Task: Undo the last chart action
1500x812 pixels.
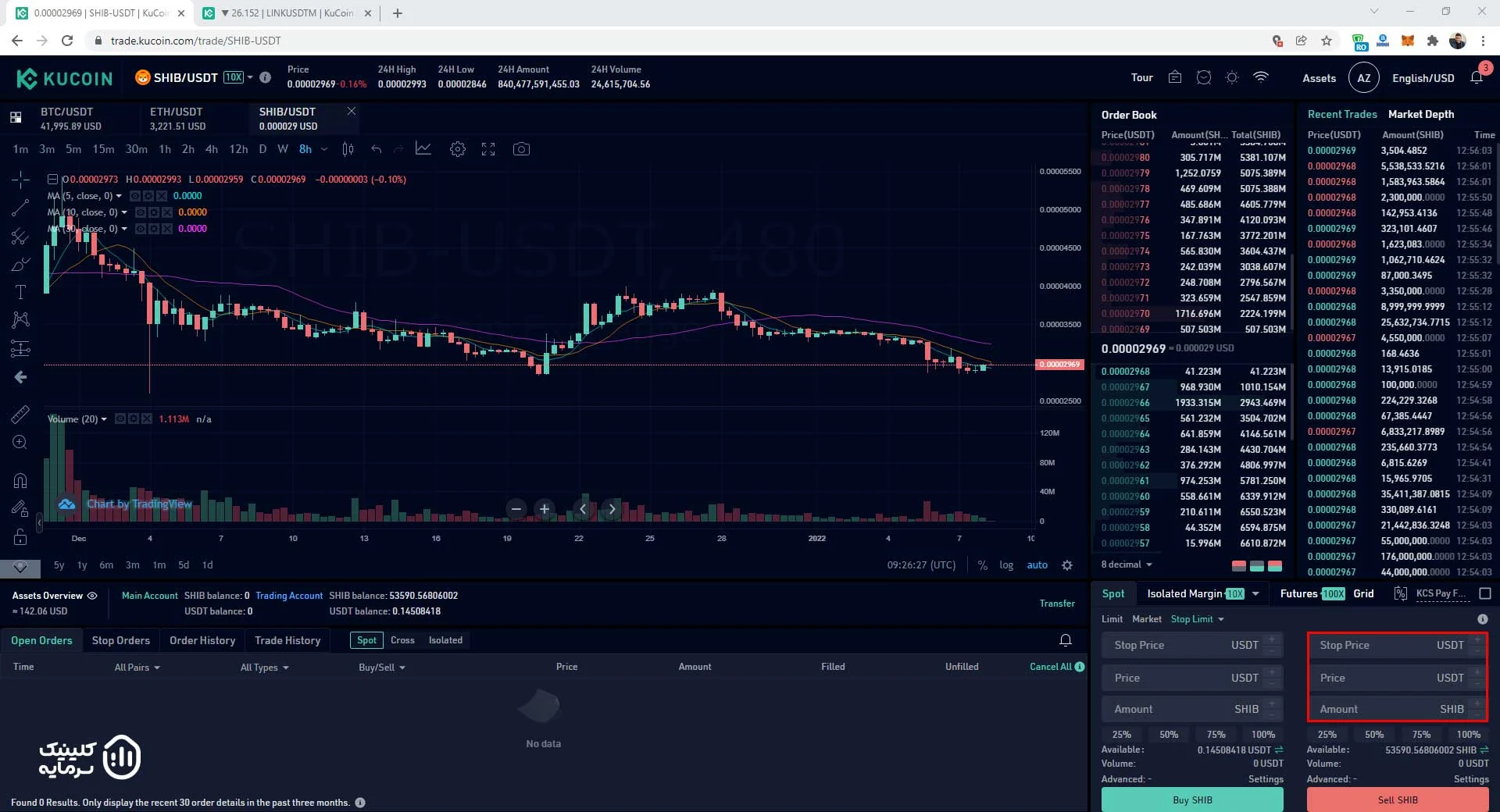Action: pyautogui.click(x=377, y=149)
